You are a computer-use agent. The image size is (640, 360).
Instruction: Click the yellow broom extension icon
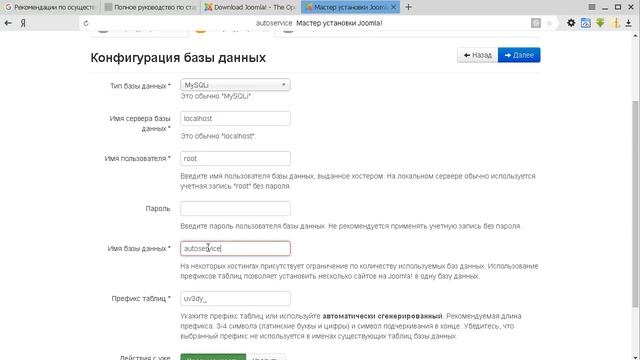616,23
